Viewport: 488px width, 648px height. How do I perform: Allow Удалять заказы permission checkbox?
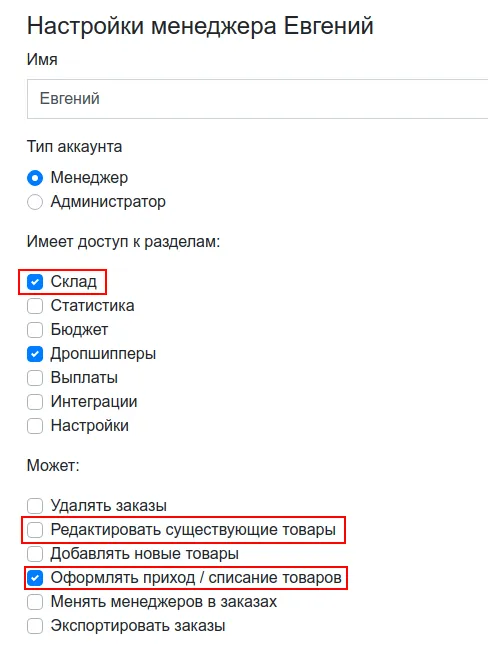[35, 505]
